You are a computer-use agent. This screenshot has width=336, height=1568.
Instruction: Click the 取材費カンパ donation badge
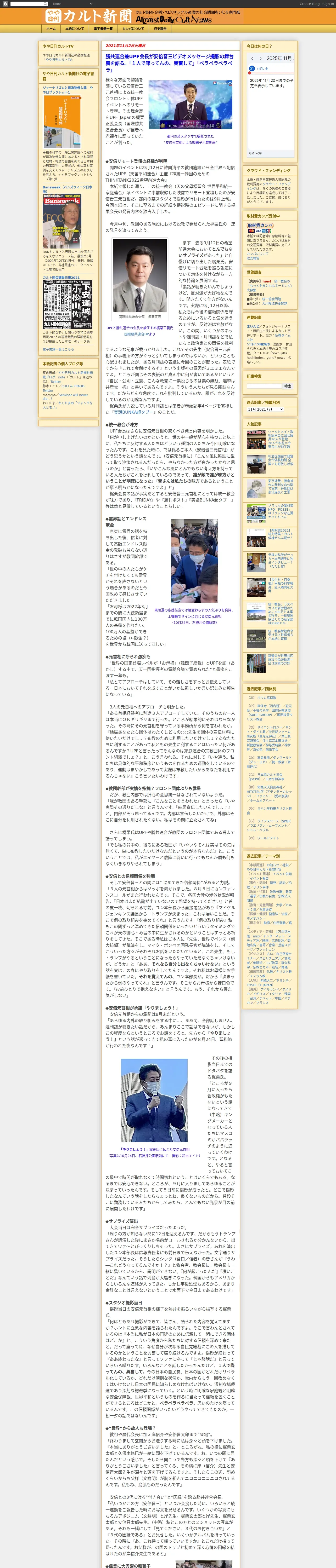click(x=260, y=225)
